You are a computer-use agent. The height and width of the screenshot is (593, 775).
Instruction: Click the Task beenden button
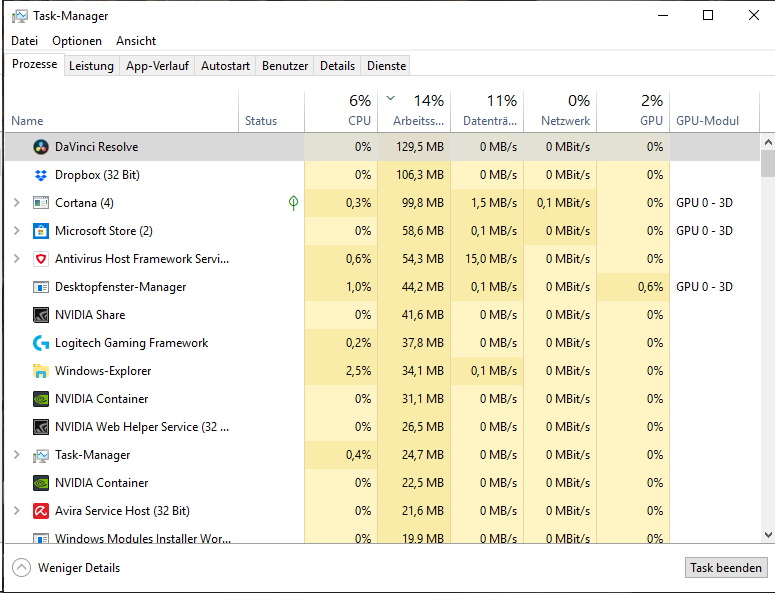726,568
